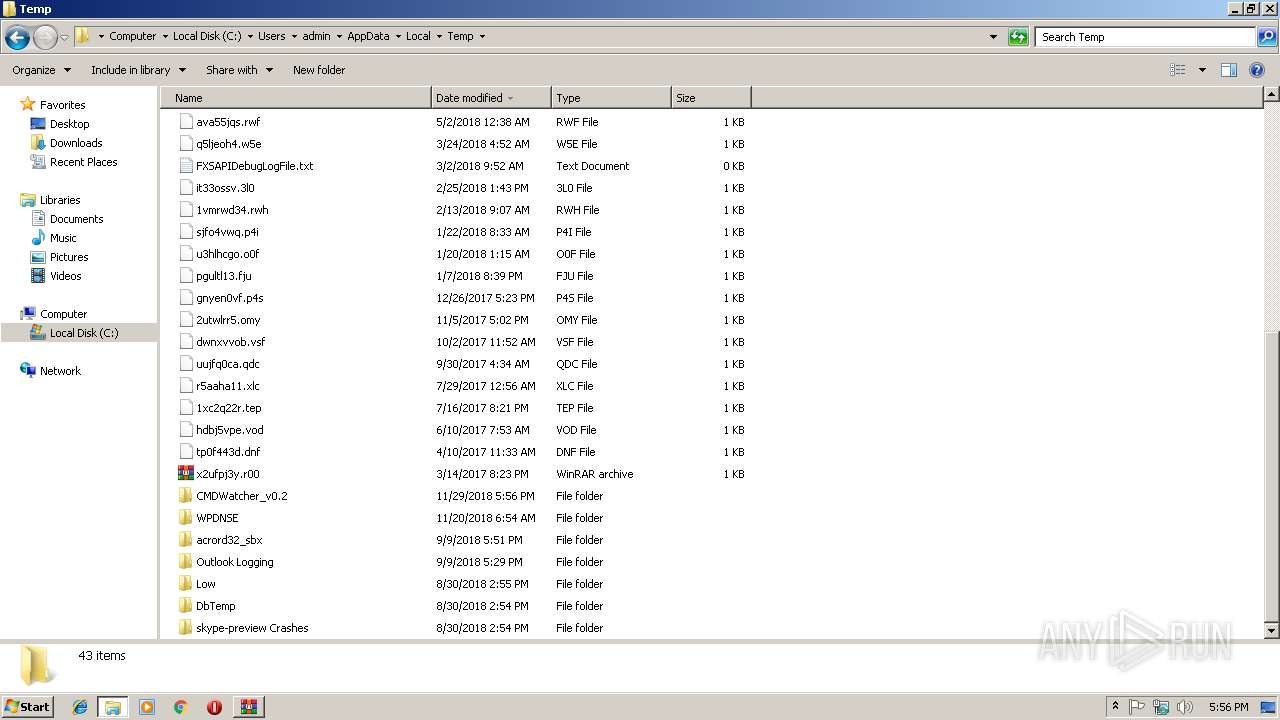1280x720 pixels.
Task: Open Explorer help icon
Action: (x=1257, y=70)
